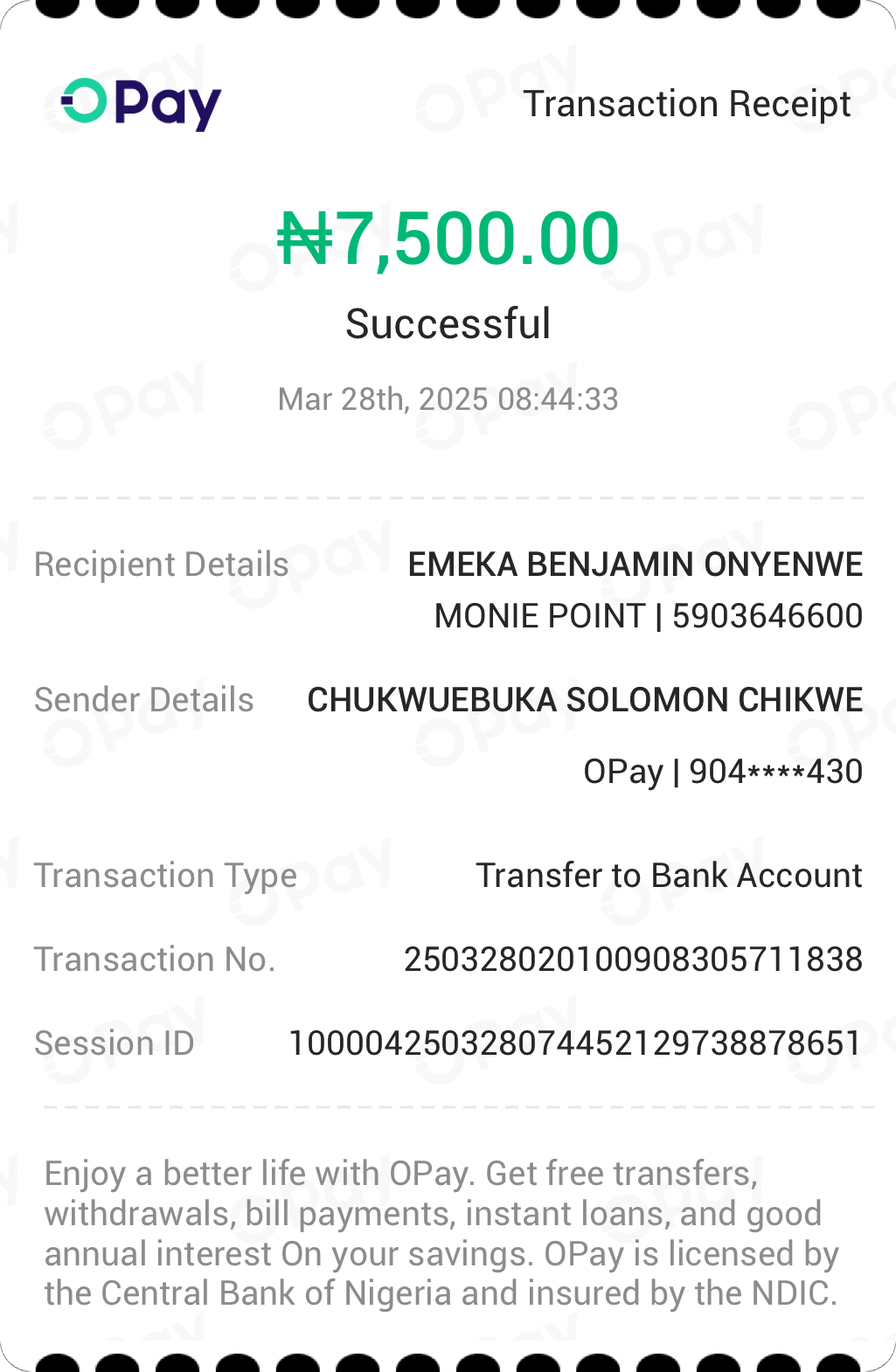Select recipient name EMEKA BENJAMIN ONYENWE
This screenshot has height=1372, width=896.
[635, 565]
